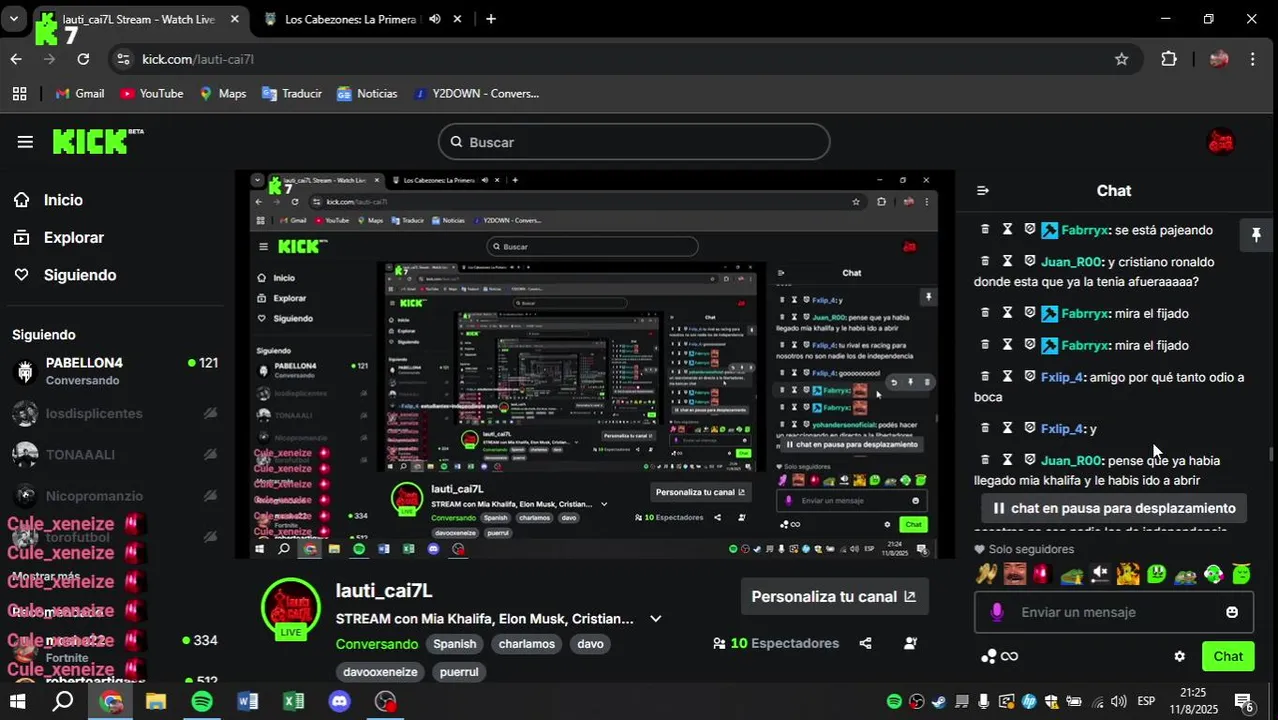Open channel points icon below chat
The width and height of the screenshot is (1278, 720).
click(989, 656)
